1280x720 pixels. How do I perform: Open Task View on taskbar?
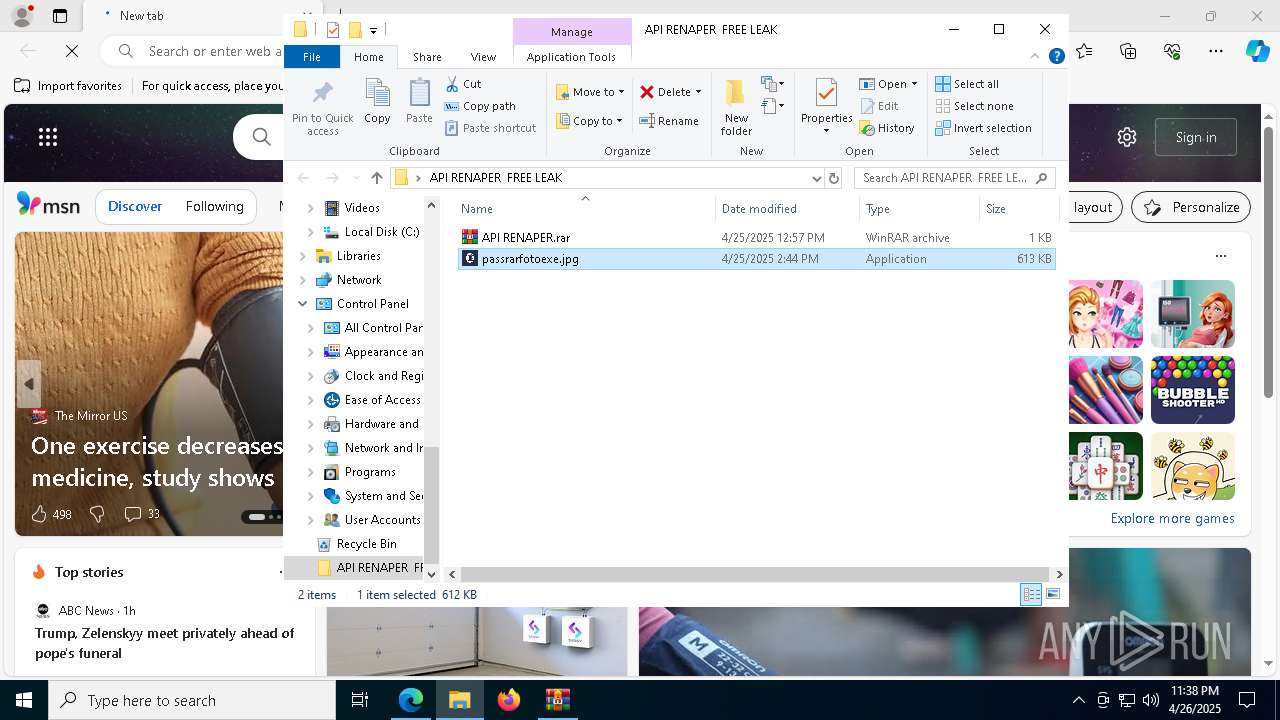point(360,700)
